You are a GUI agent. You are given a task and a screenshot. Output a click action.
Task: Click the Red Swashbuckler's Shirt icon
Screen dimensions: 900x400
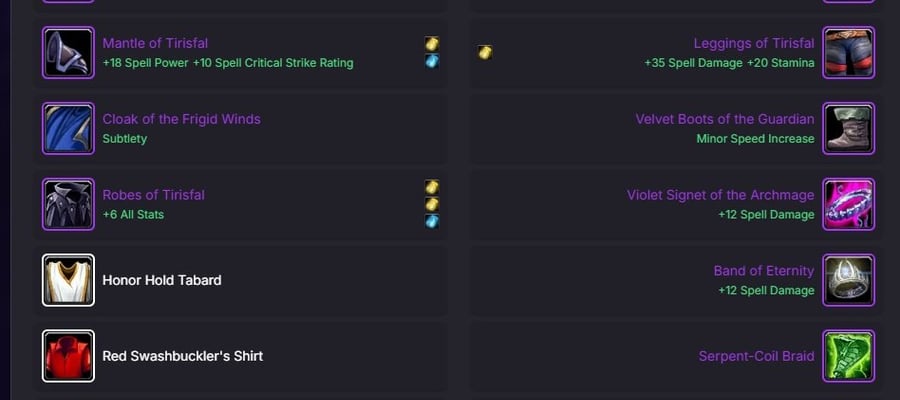click(68, 356)
